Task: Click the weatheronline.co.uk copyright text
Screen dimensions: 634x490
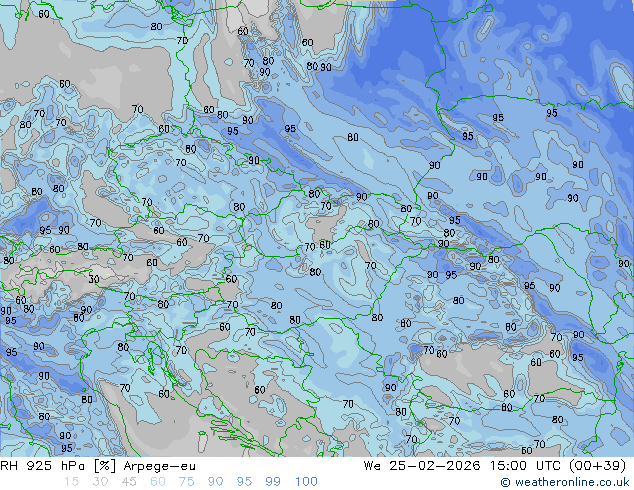Action: click(x=565, y=482)
